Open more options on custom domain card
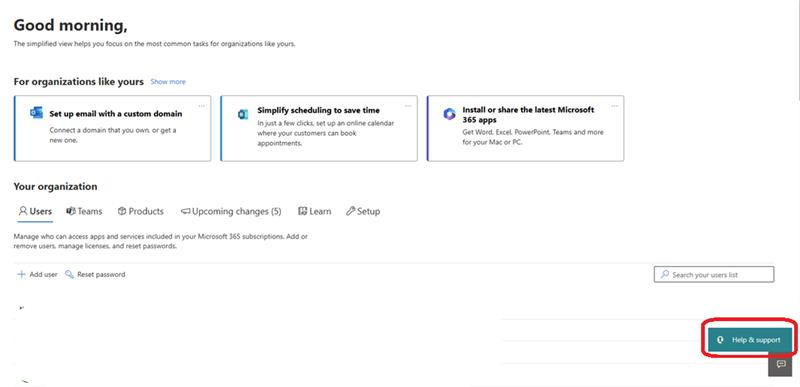800x387 pixels. tap(202, 106)
